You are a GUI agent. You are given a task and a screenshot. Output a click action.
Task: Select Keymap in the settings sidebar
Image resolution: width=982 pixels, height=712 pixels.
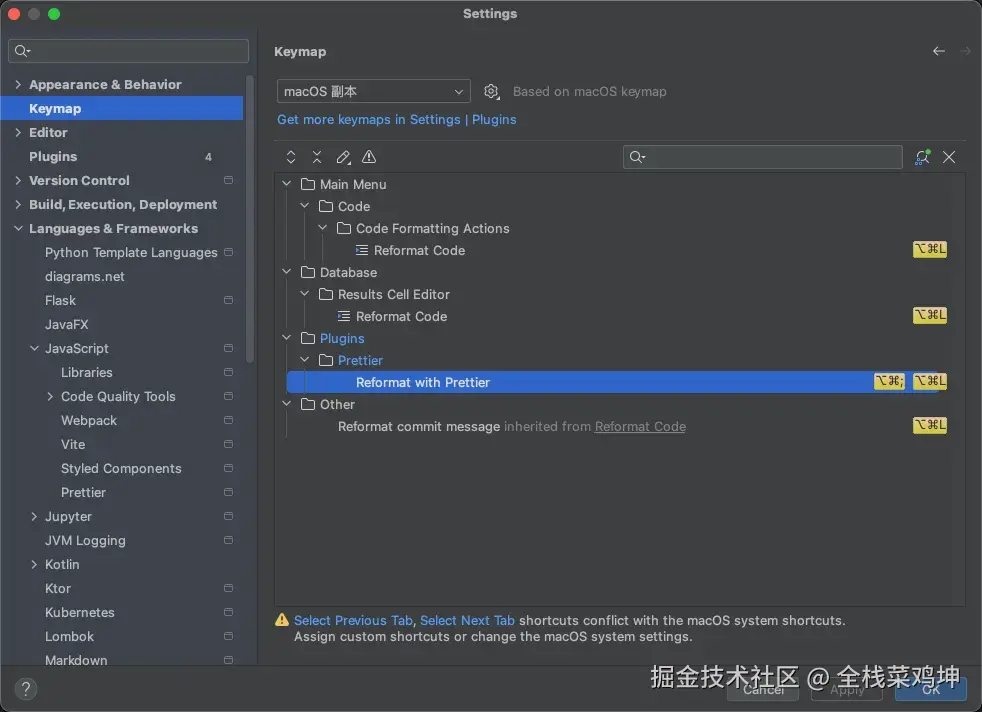[x=121, y=108]
